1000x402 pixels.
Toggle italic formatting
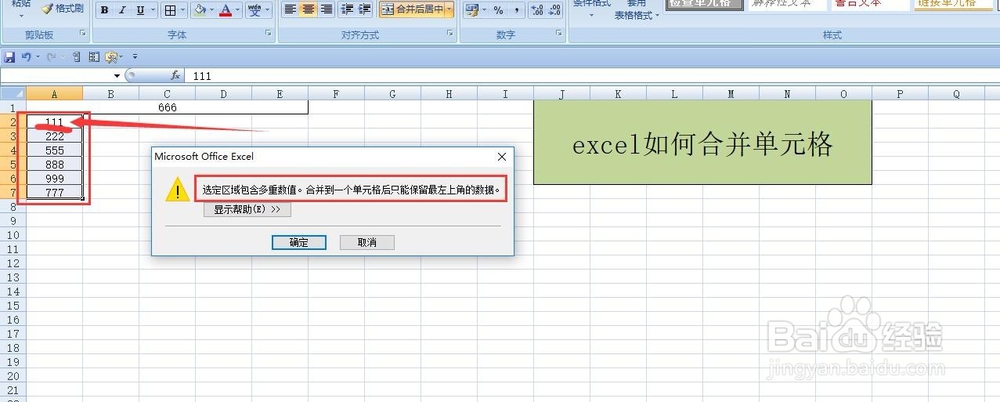[x=122, y=10]
